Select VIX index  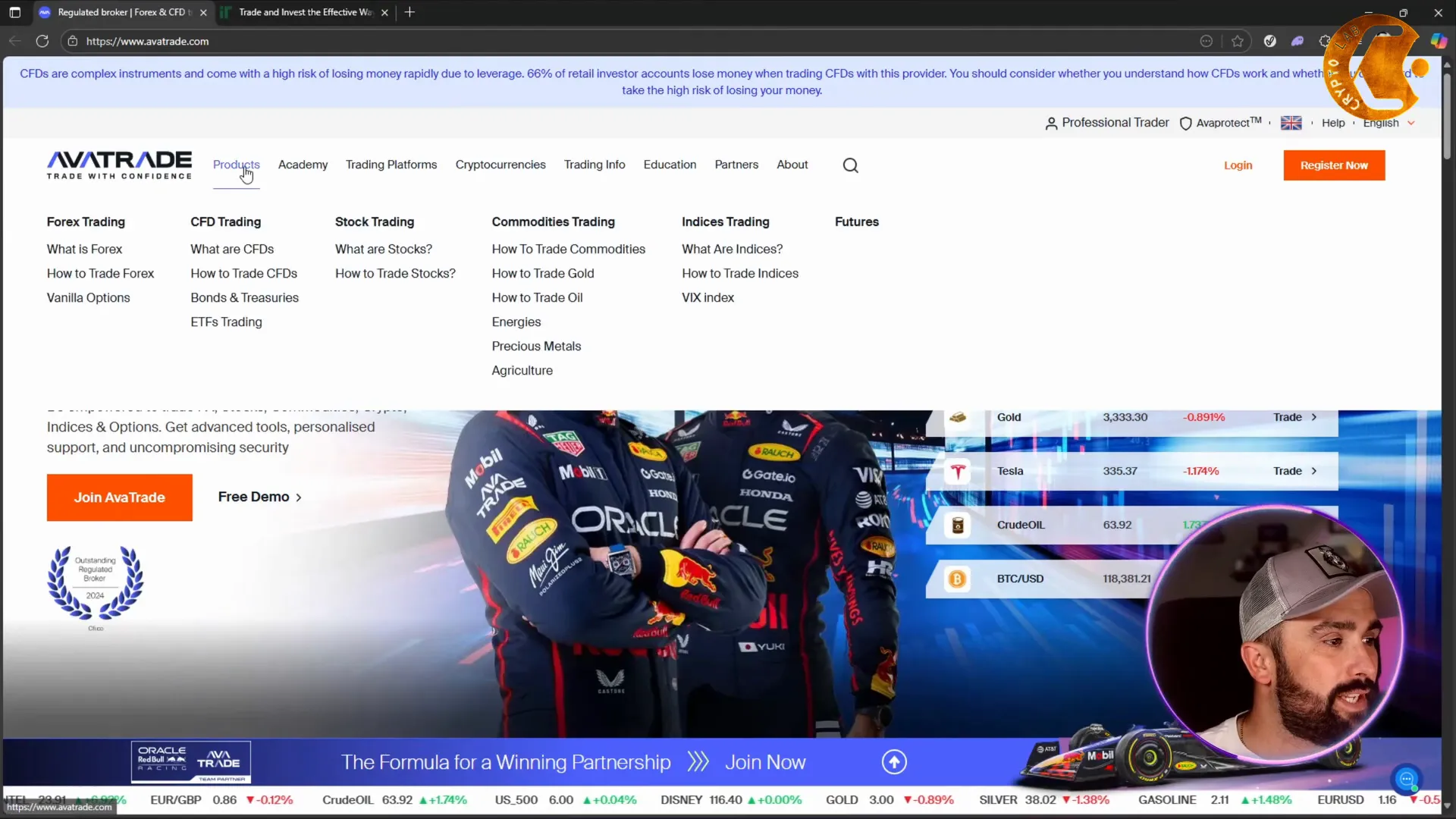[x=708, y=297]
